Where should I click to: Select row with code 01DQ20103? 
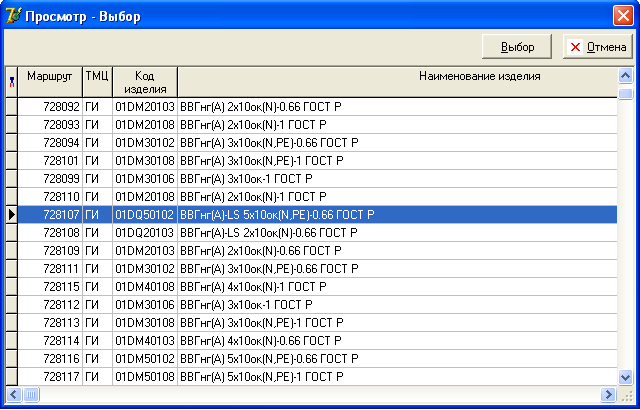[318, 233]
